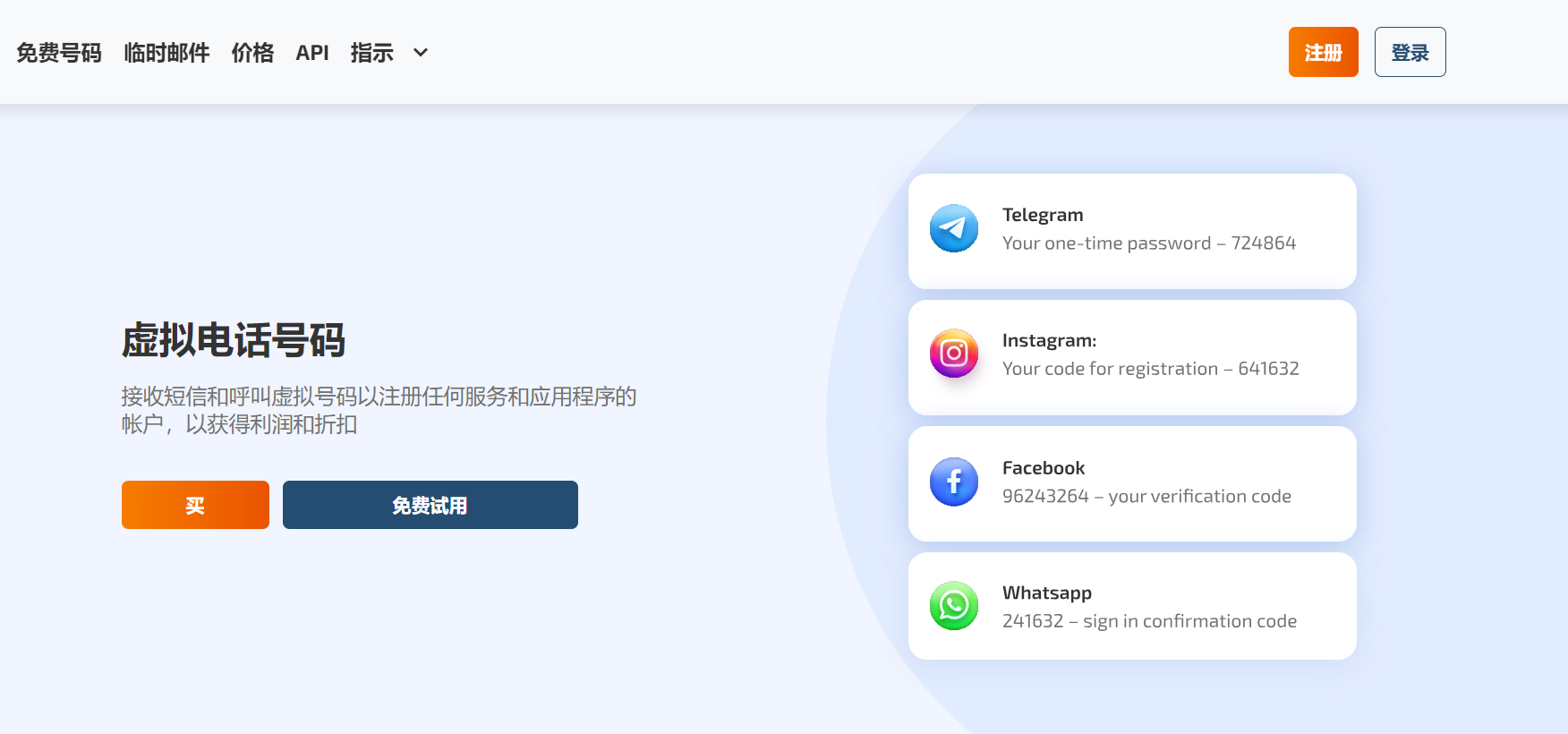Select text 'Your code for registration – 641632'
The height and width of the screenshot is (734, 1568).
pos(1151,369)
